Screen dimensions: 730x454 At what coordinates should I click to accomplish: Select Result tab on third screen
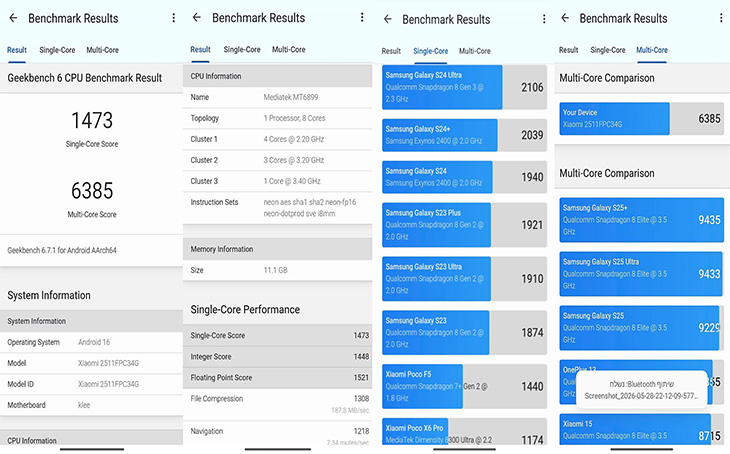point(391,51)
